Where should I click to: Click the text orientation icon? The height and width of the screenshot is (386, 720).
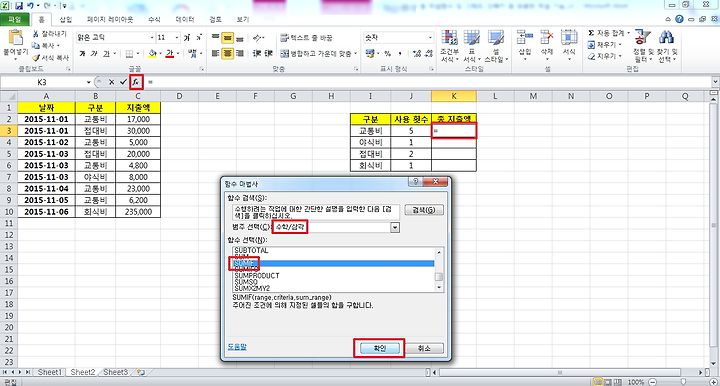click(257, 38)
